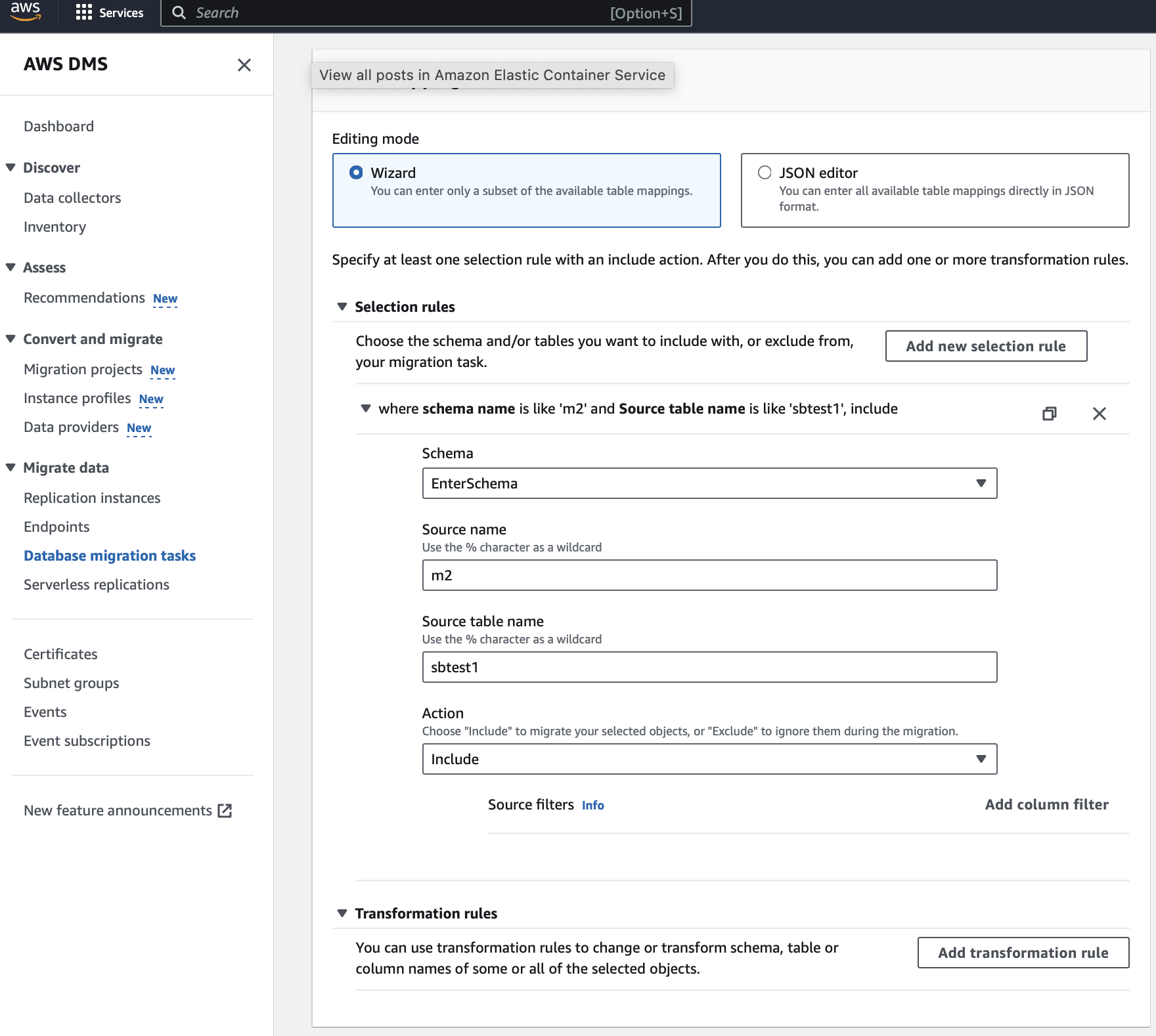Open Instance profiles page
Screen dimensions: 1156x1036
78,398
